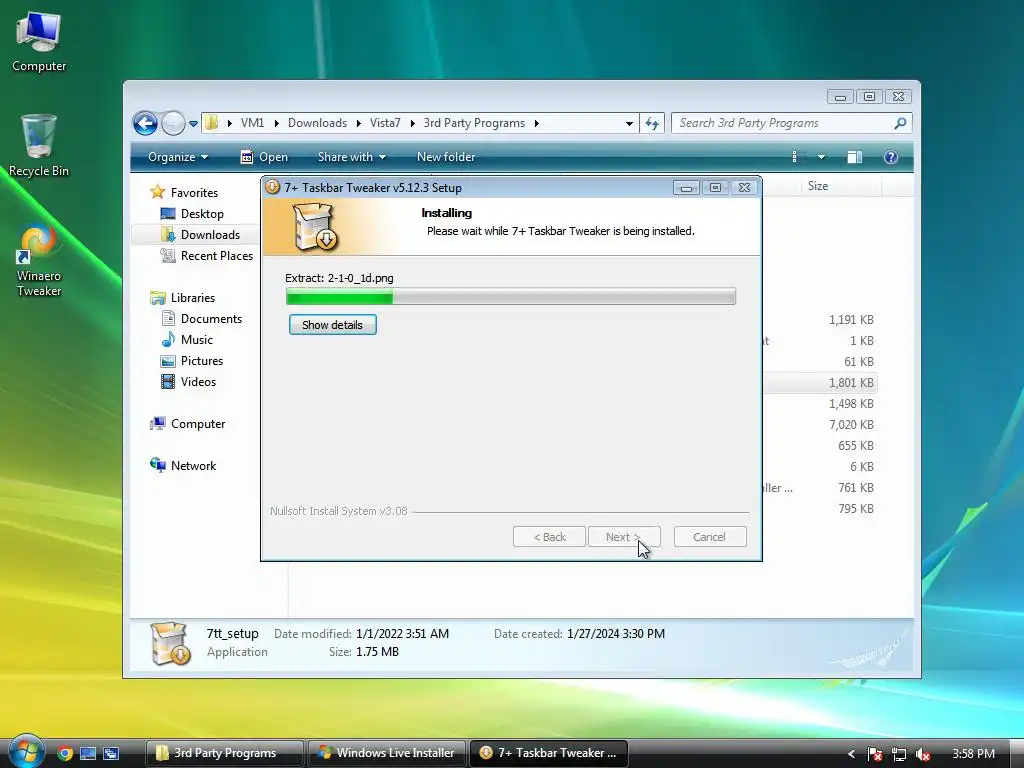The width and height of the screenshot is (1024, 768).
Task: Click 7tt_setup icon in details pane
Action: (x=170, y=643)
